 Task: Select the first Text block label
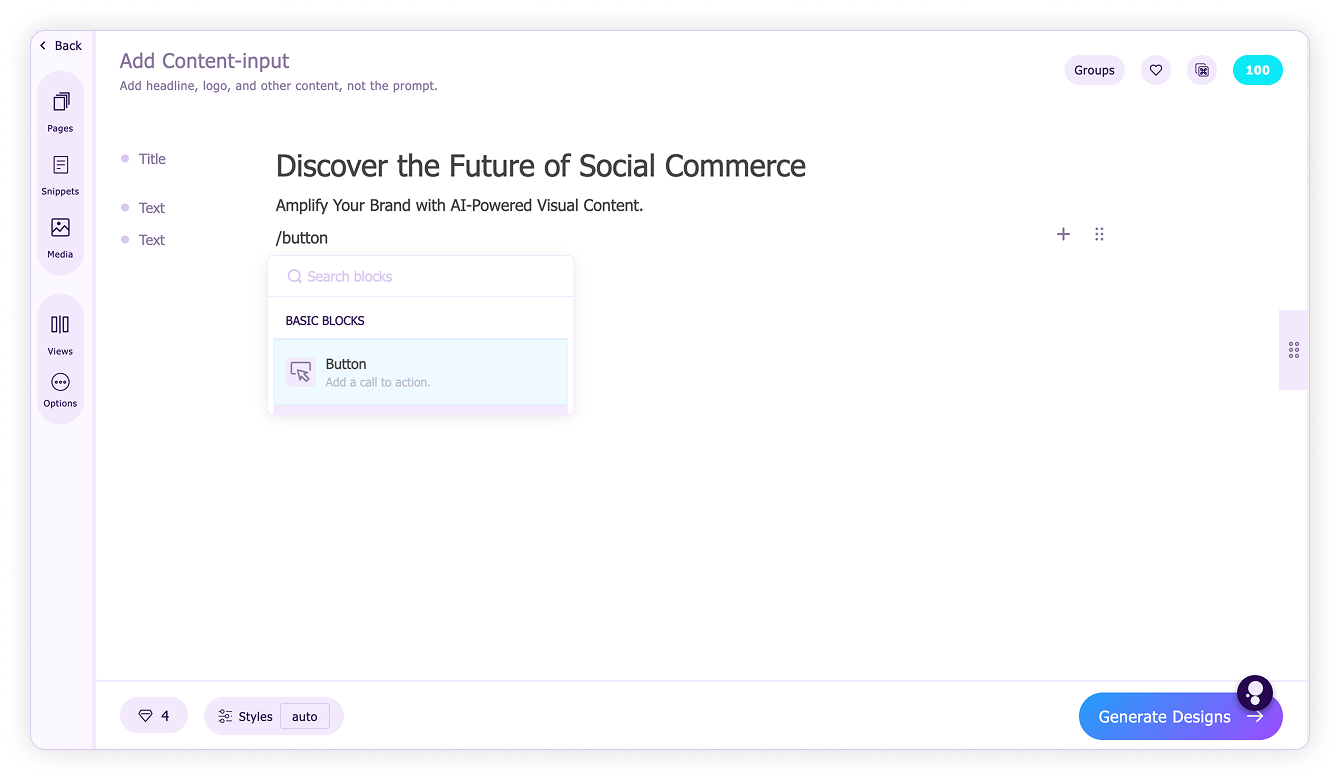click(x=152, y=208)
